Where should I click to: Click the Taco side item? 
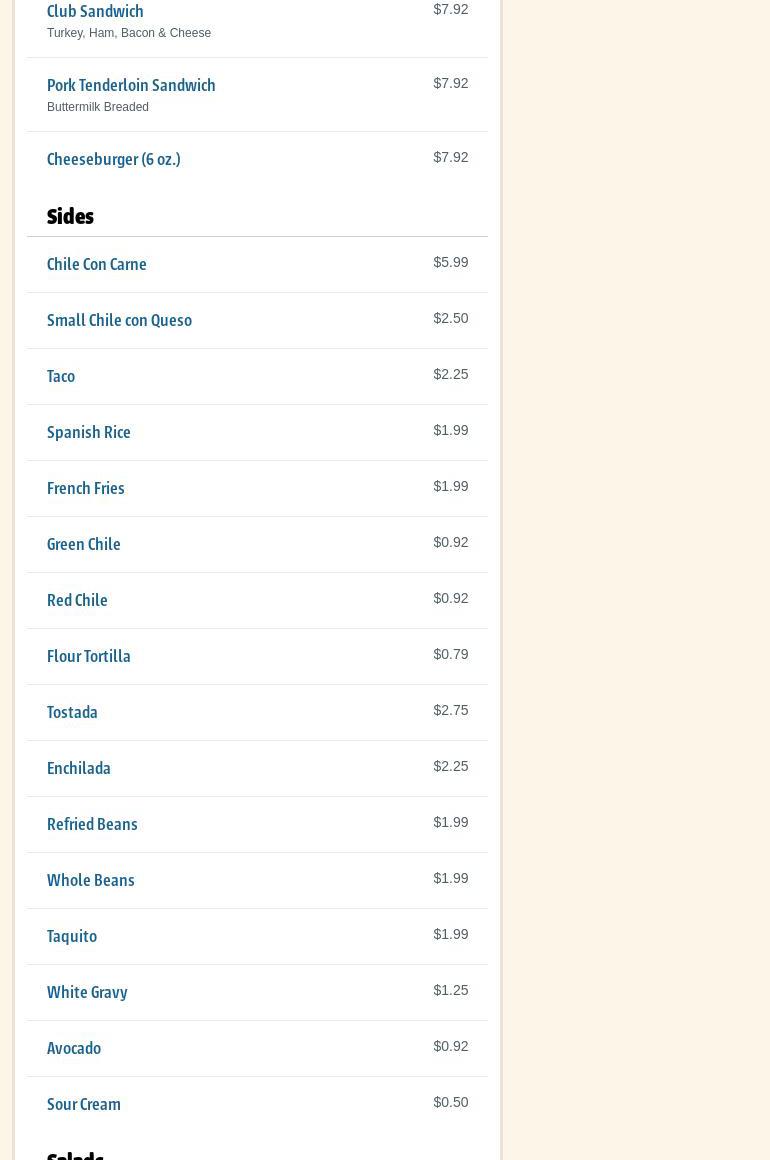point(61,376)
